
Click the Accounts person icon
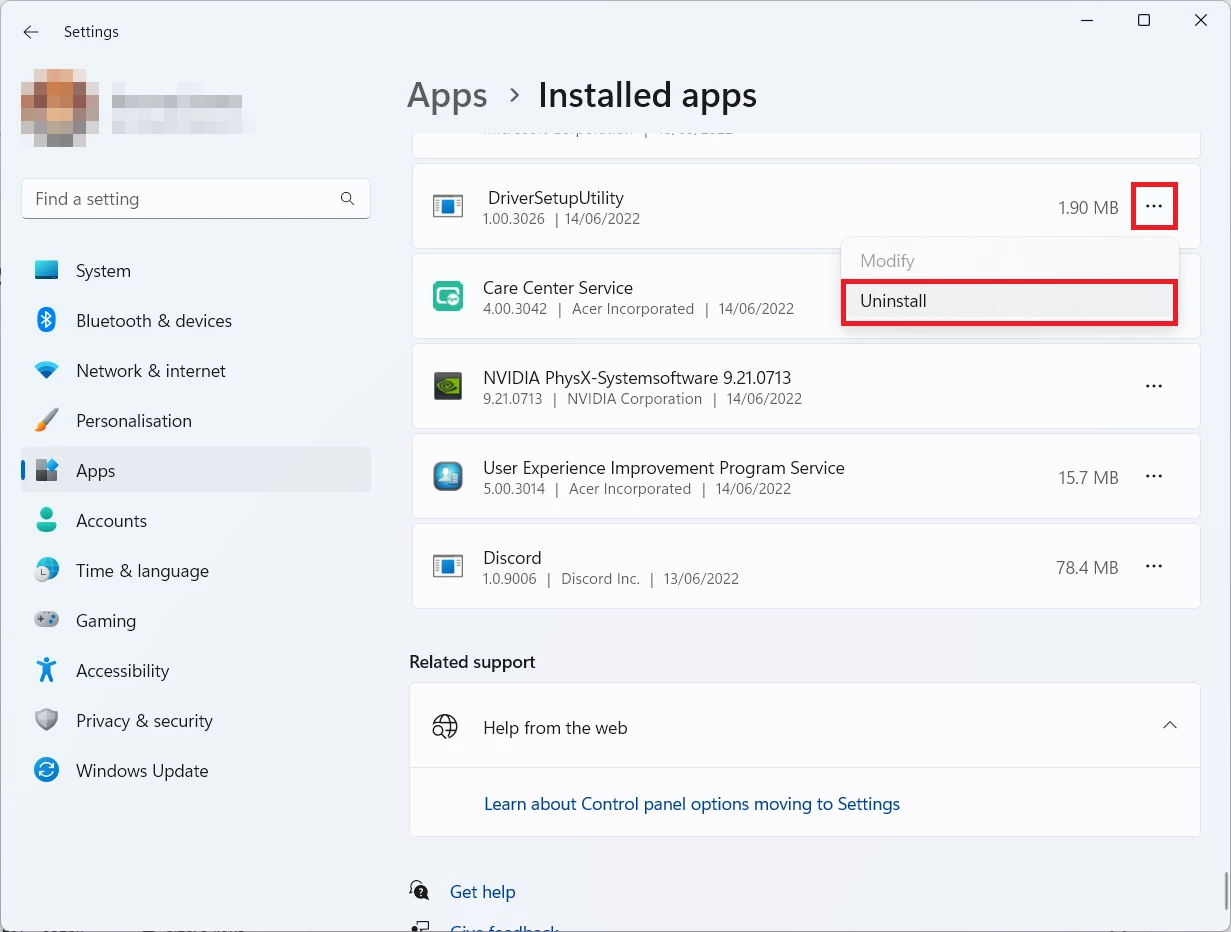[47, 521]
